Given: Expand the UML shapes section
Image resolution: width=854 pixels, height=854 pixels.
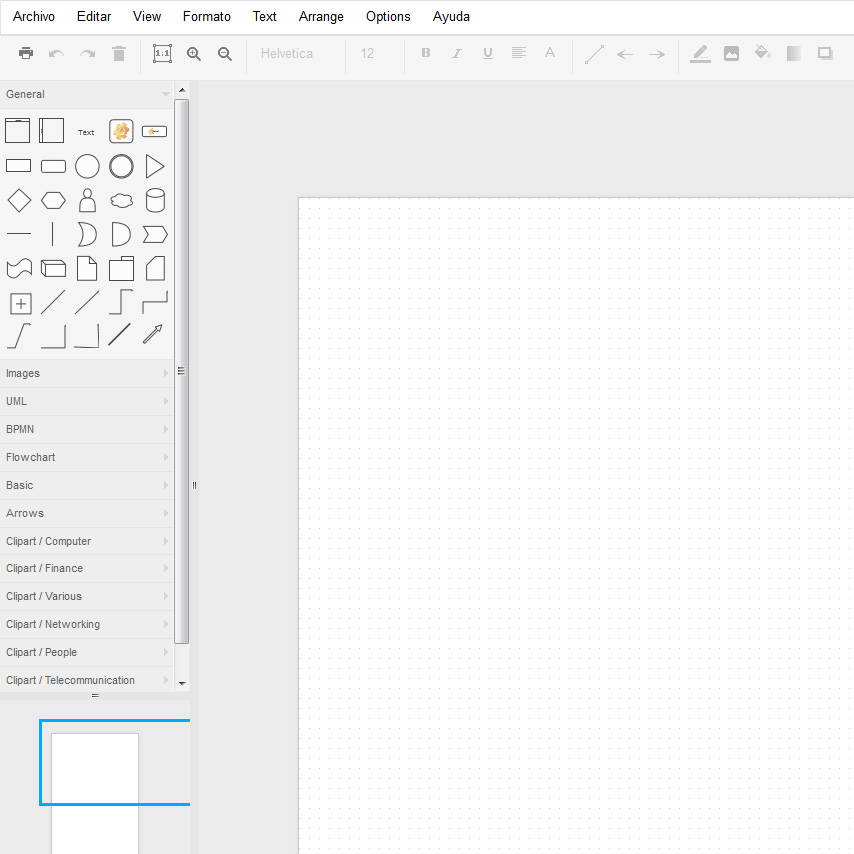Looking at the screenshot, I should point(87,401).
